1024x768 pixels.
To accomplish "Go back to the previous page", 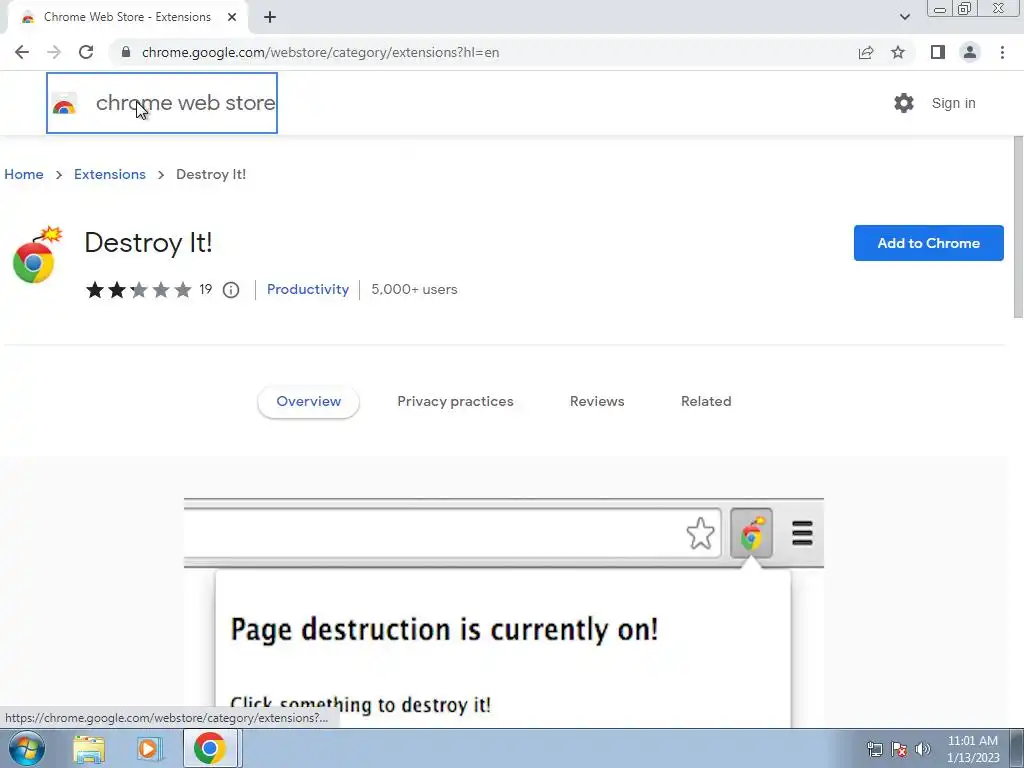I will 22,52.
